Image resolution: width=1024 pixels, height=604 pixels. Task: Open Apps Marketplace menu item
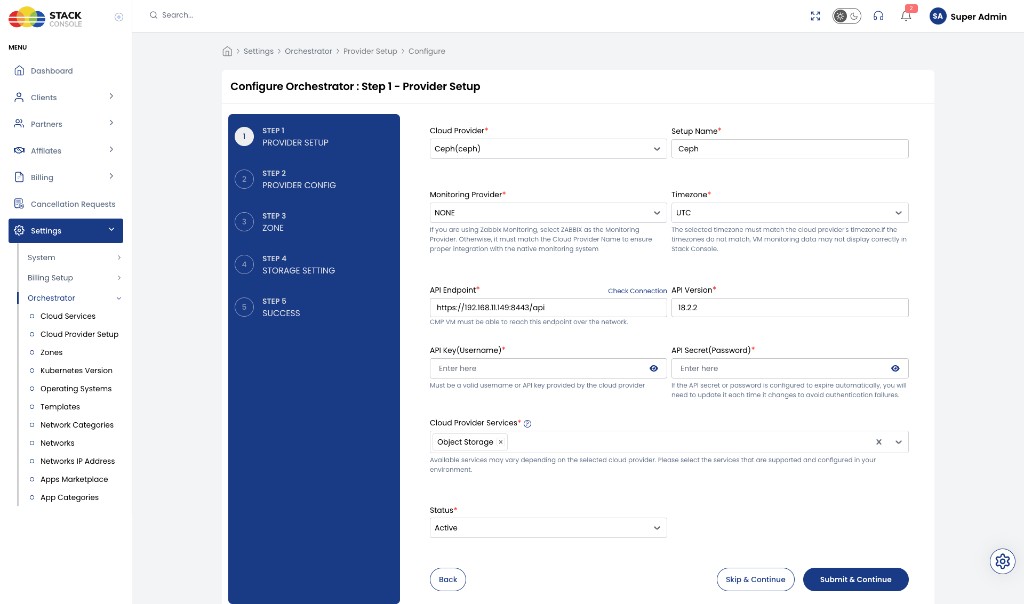74,479
